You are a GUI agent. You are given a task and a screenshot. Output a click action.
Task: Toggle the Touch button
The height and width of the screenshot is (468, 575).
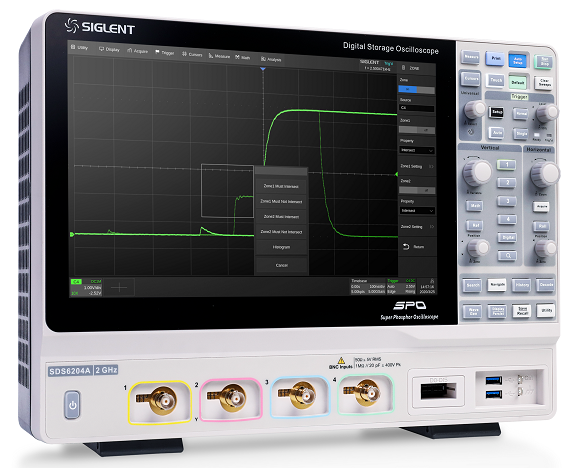click(496, 80)
